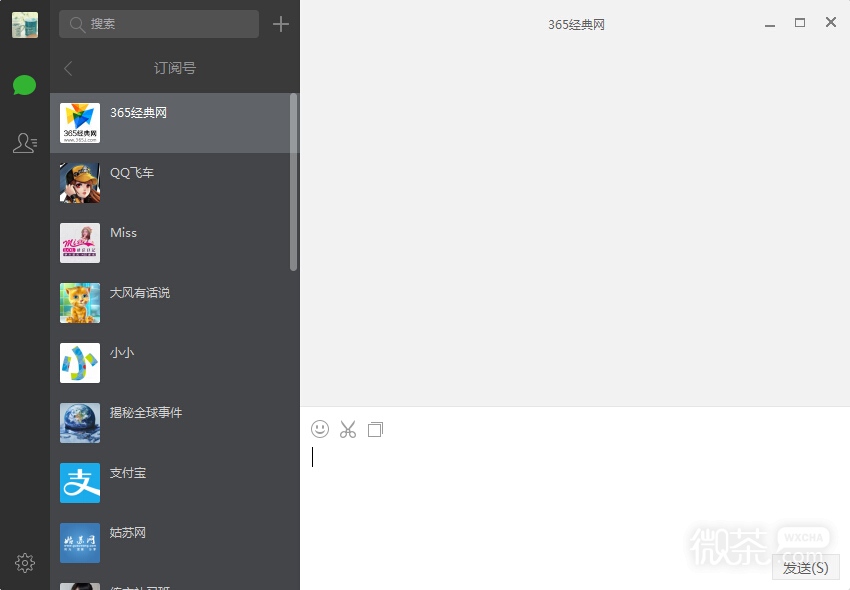Click the 姑苏网 account thumbnail
Viewport: 850px width, 590px height.
79,543
